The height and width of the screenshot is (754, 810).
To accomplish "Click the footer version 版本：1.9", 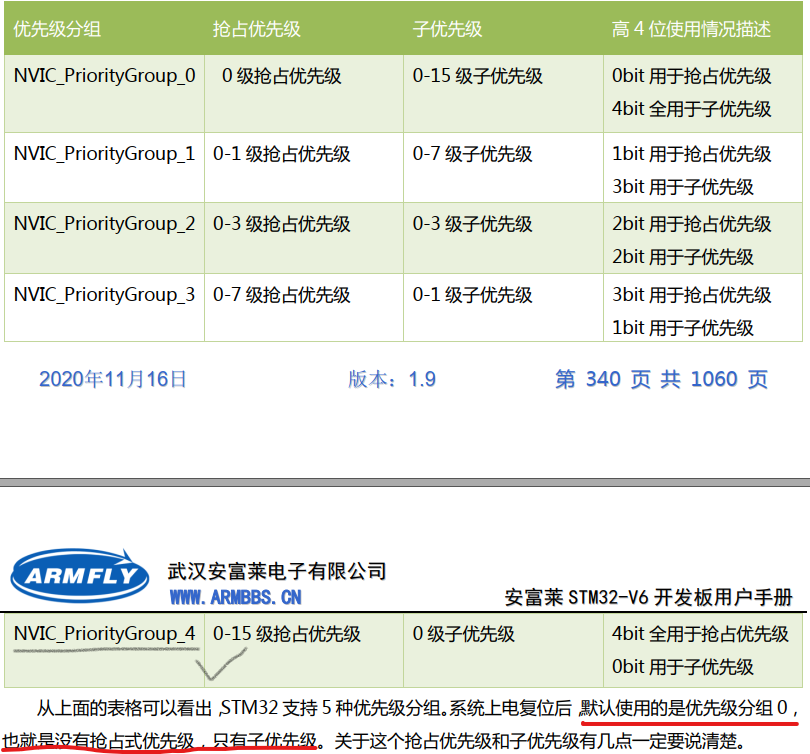I will tap(392, 380).
